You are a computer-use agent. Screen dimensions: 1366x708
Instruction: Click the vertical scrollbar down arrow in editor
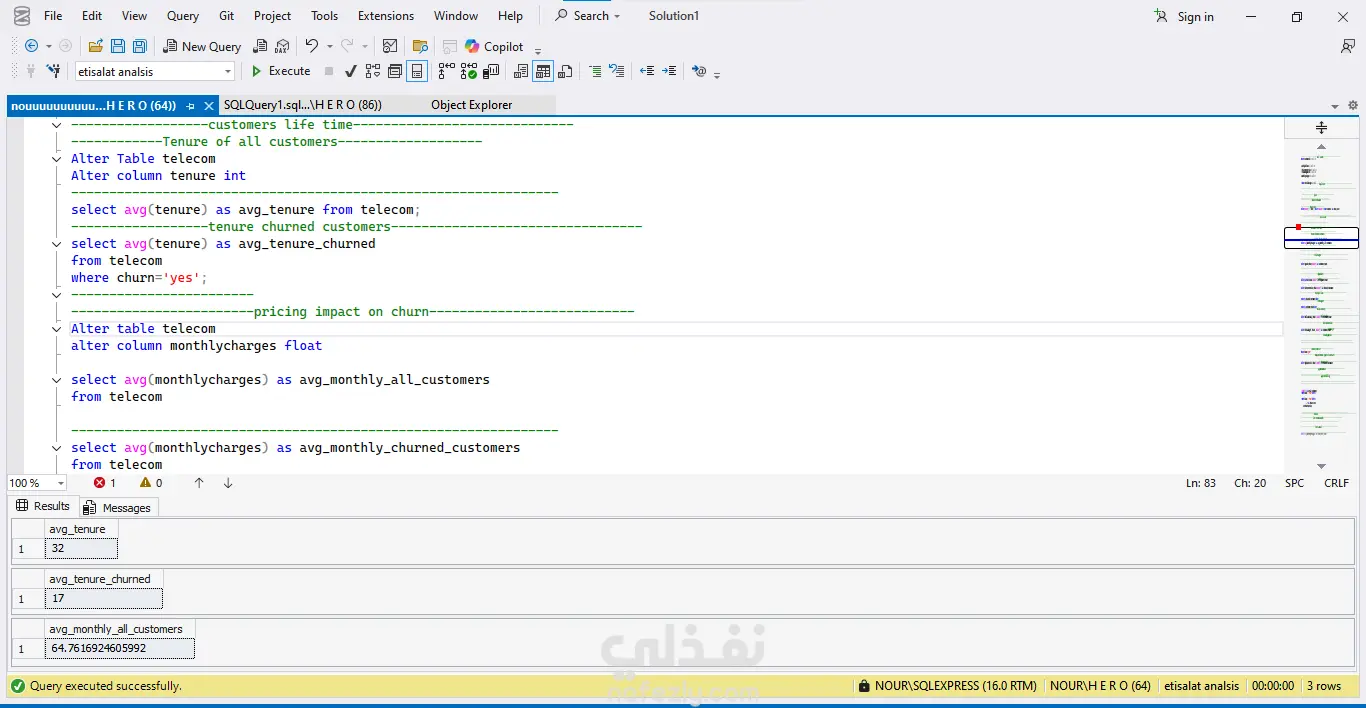click(1321, 466)
